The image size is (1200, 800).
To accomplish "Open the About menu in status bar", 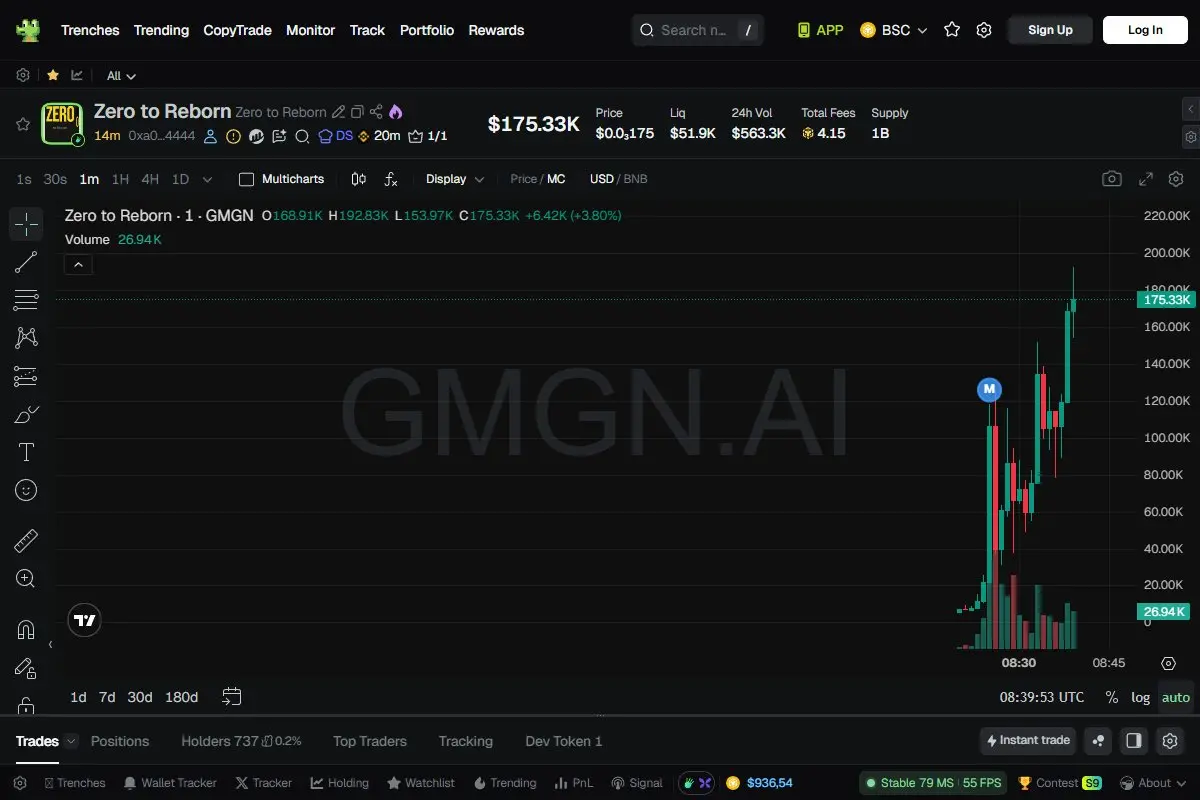I will click(1152, 783).
